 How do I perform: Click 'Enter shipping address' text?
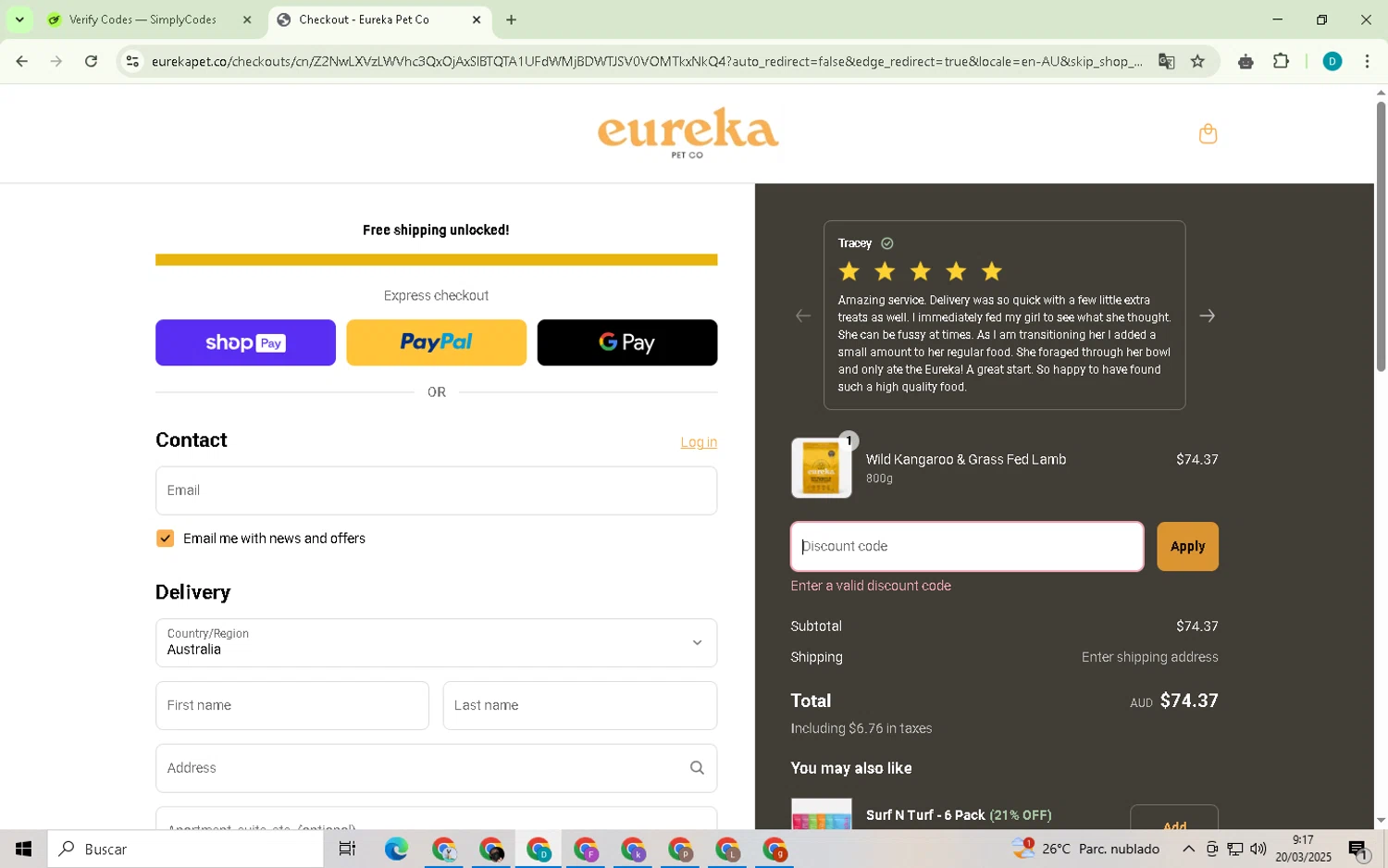click(x=1149, y=657)
